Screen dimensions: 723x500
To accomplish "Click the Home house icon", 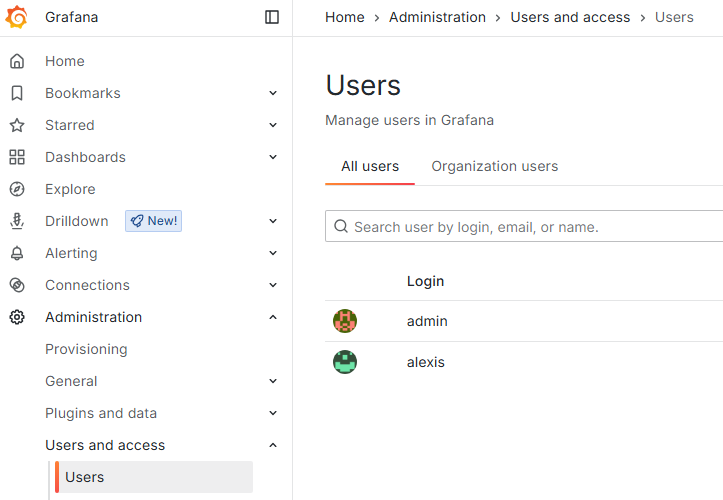I will pos(17,61).
